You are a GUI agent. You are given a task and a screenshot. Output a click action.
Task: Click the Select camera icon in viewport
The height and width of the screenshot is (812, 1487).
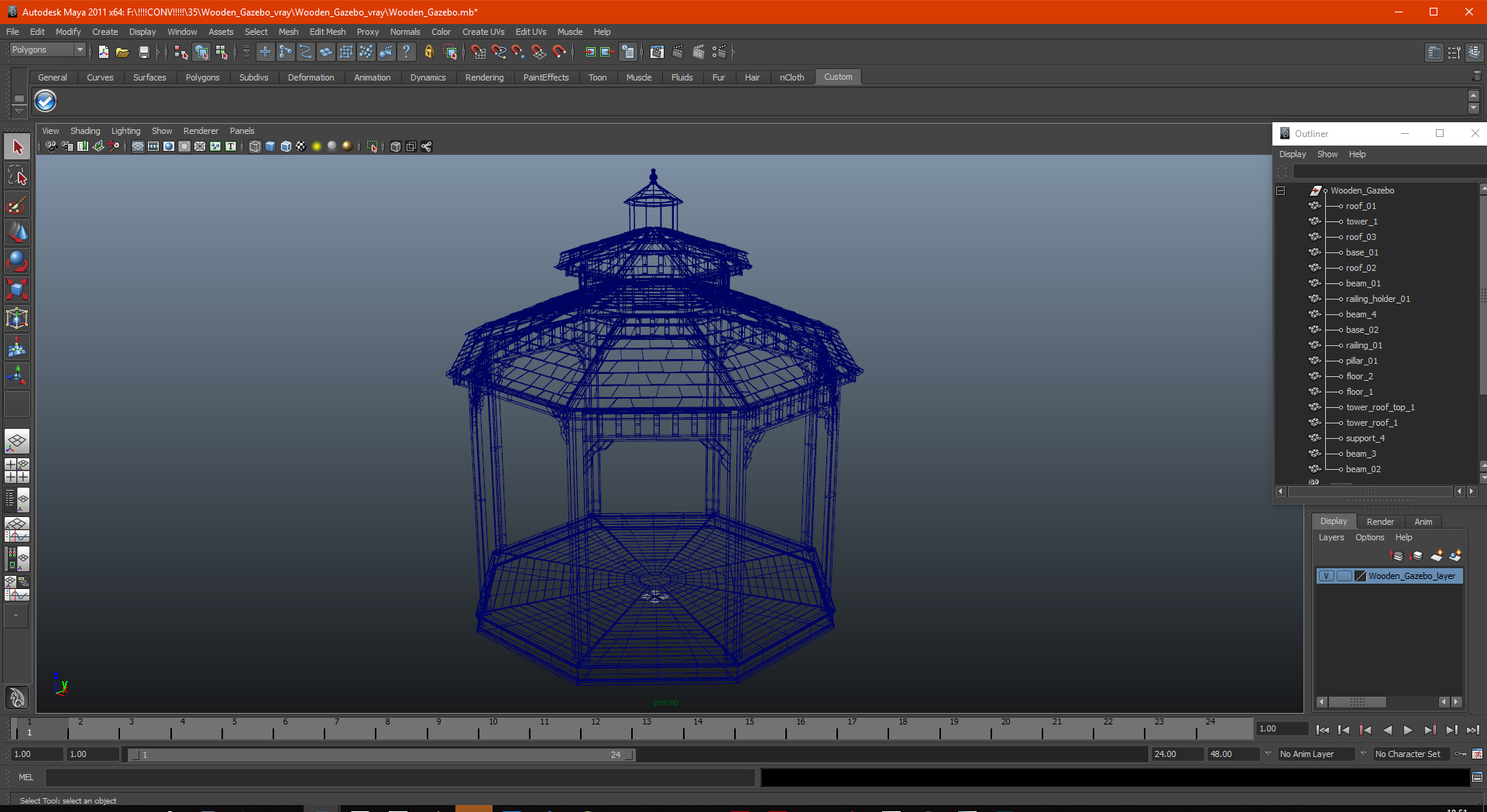tap(51, 146)
